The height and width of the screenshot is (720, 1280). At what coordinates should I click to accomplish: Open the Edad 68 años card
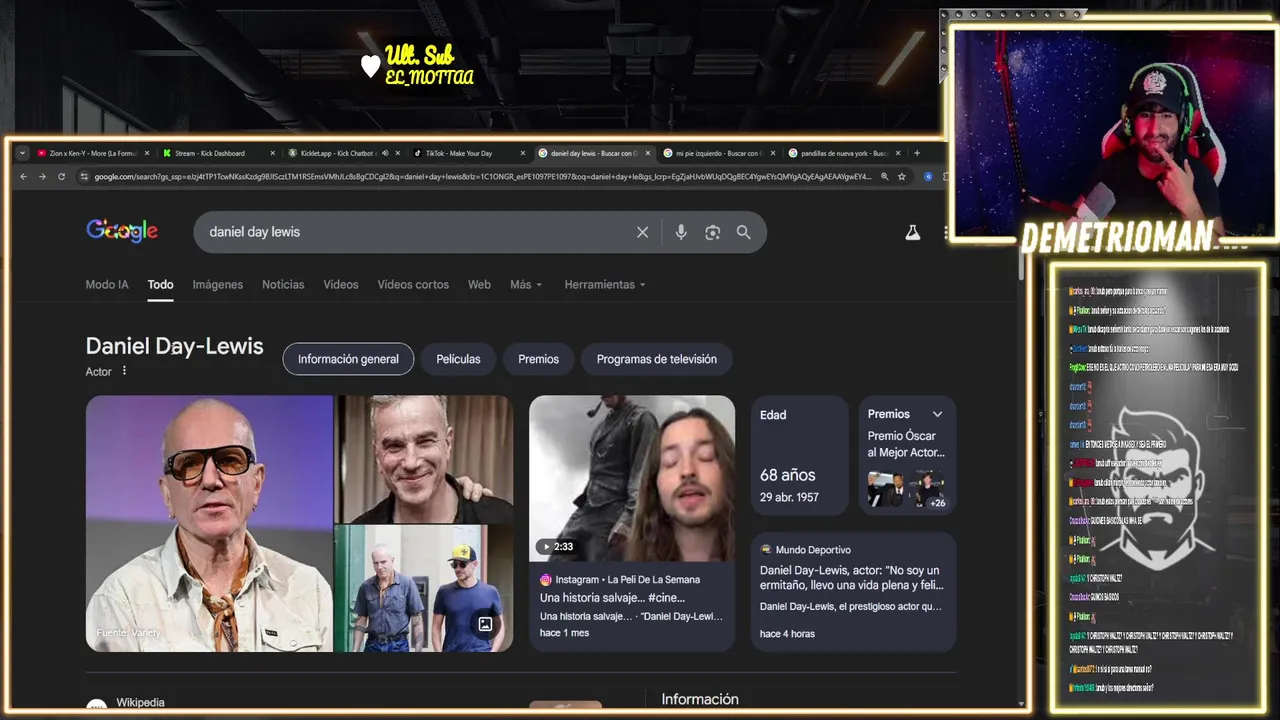point(800,456)
